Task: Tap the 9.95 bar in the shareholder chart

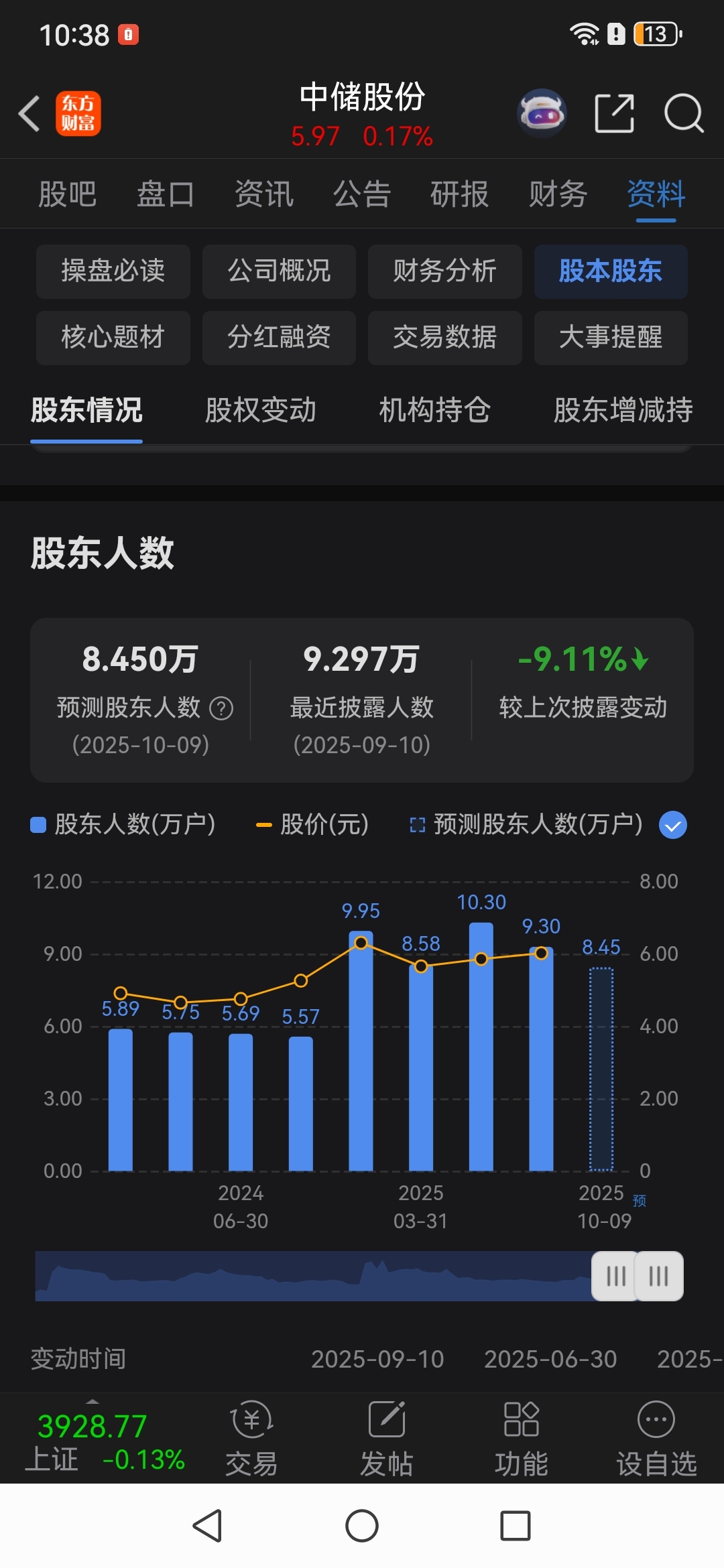Action: tap(361, 1051)
